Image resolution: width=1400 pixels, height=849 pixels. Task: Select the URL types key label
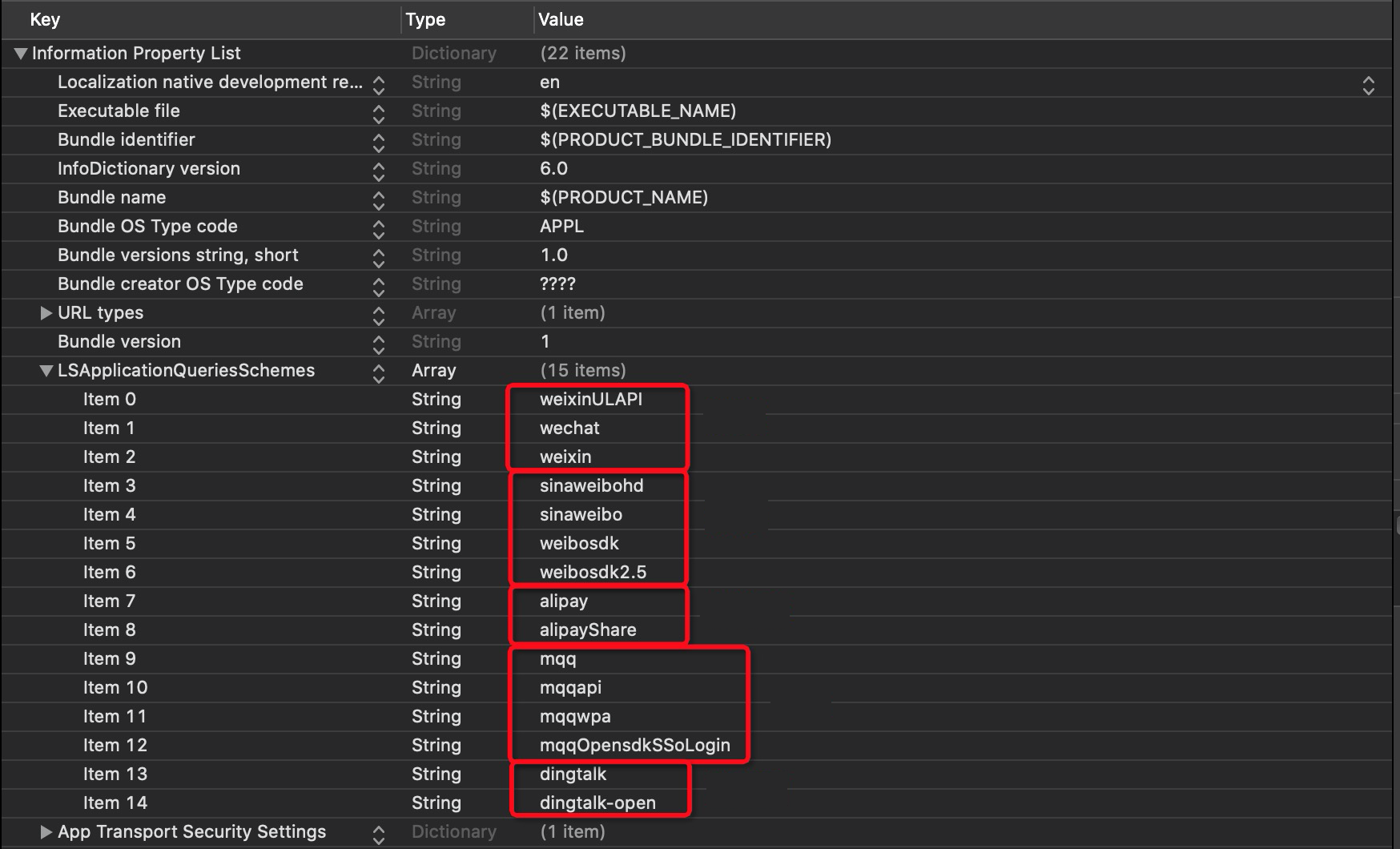point(100,313)
